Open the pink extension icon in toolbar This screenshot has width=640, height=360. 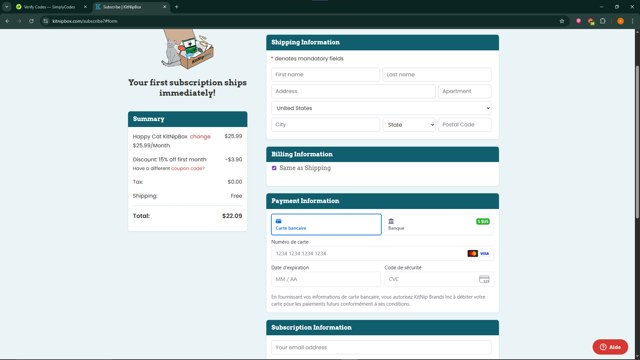pos(578,21)
